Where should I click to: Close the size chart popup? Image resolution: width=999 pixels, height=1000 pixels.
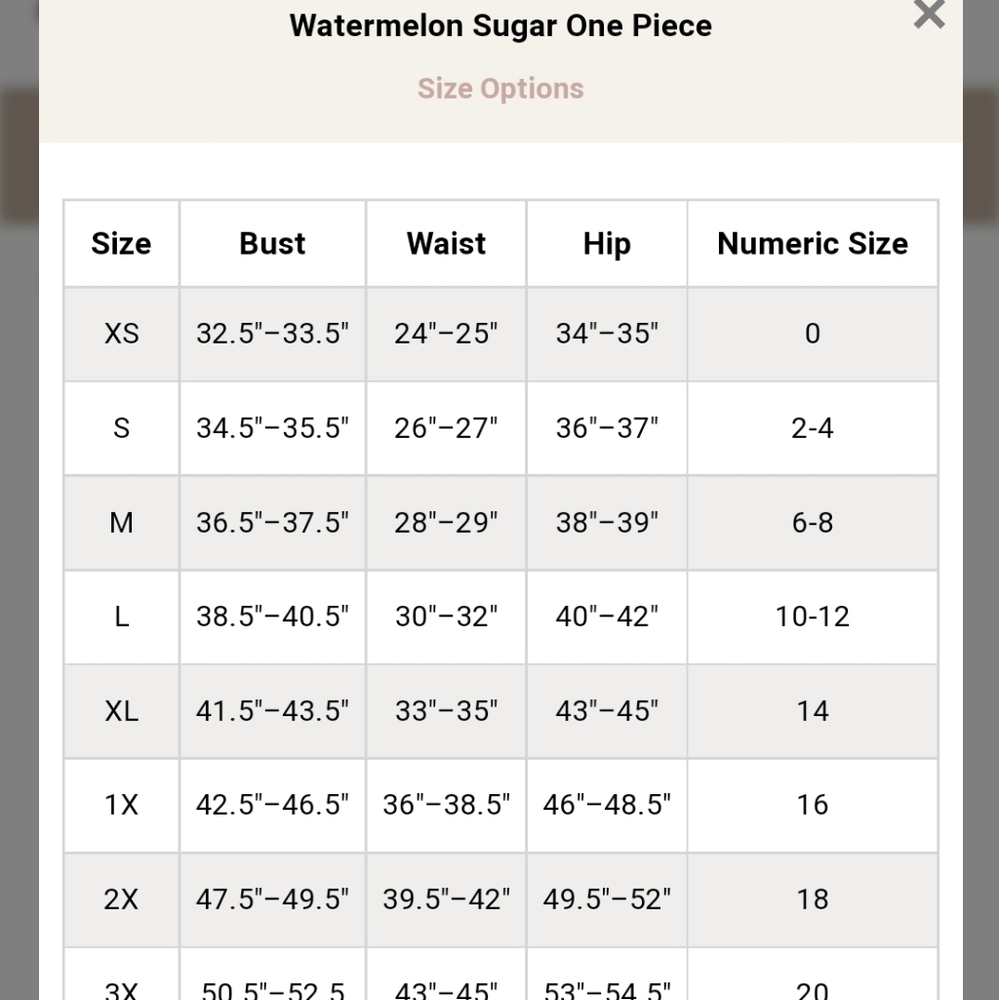pos(928,14)
